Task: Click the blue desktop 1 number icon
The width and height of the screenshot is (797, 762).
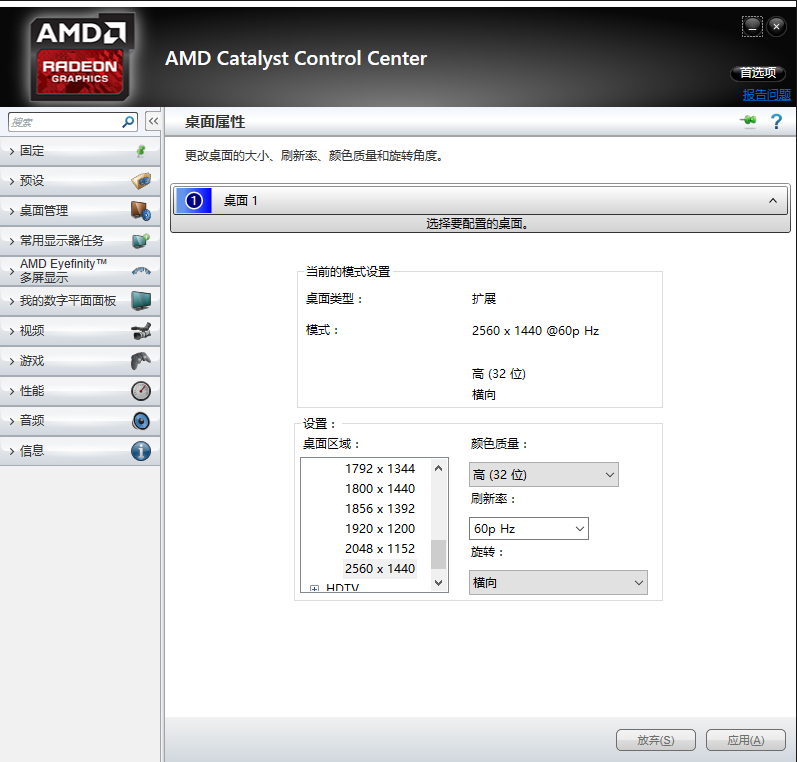Action: [193, 200]
